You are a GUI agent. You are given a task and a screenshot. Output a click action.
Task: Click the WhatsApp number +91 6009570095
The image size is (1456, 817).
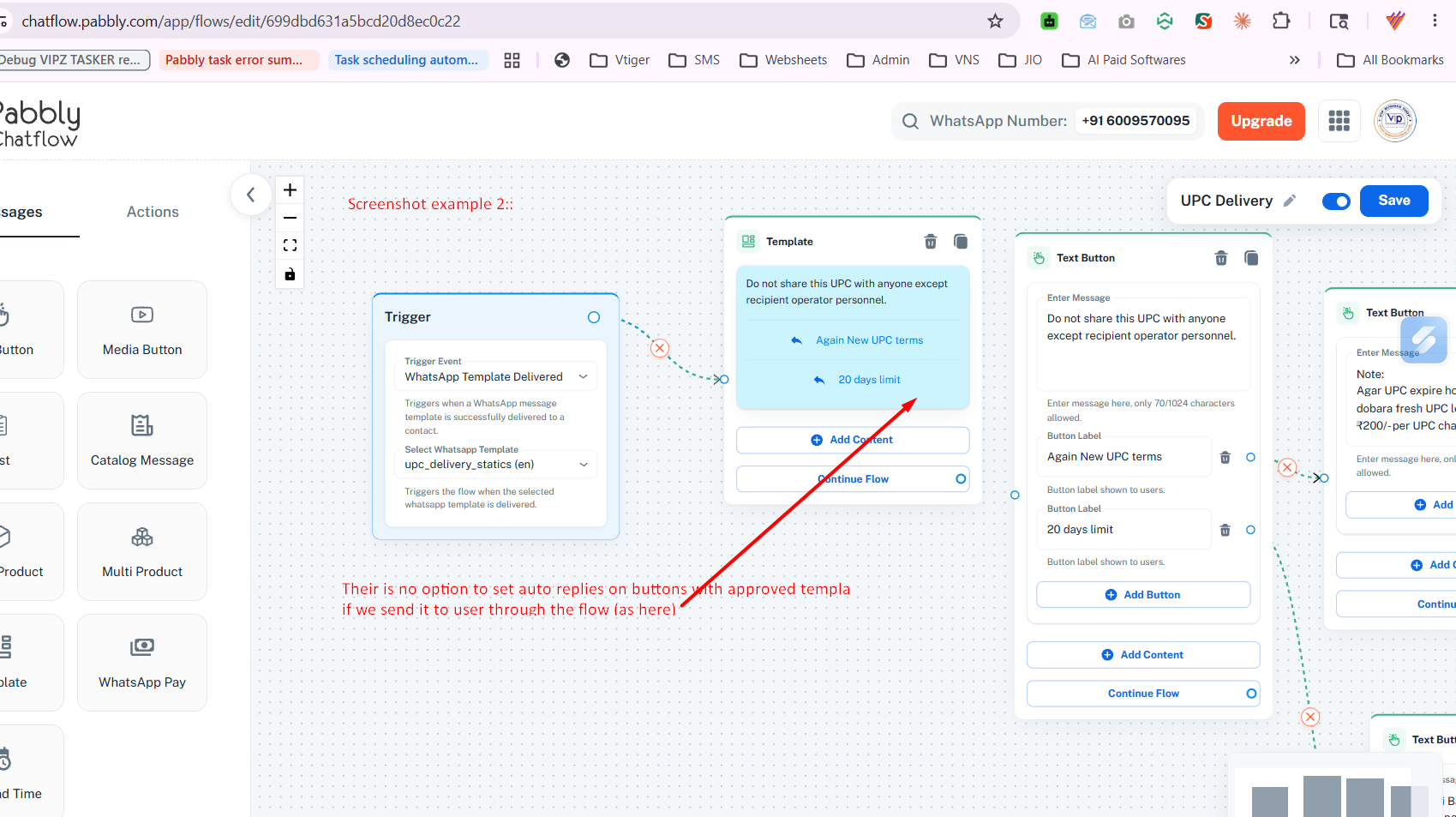(x=1135, y=121)
